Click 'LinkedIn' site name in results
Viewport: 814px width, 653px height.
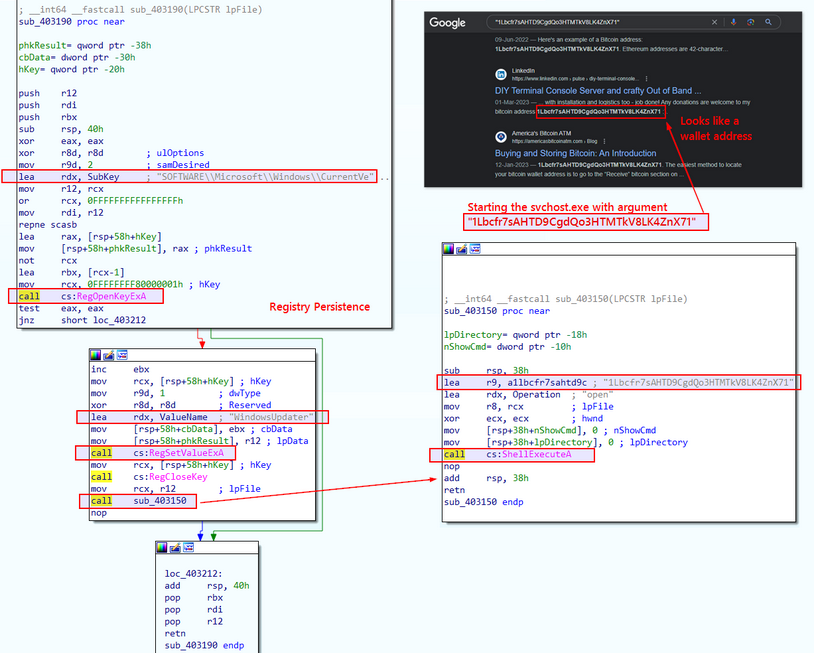(x=523, y=71)
